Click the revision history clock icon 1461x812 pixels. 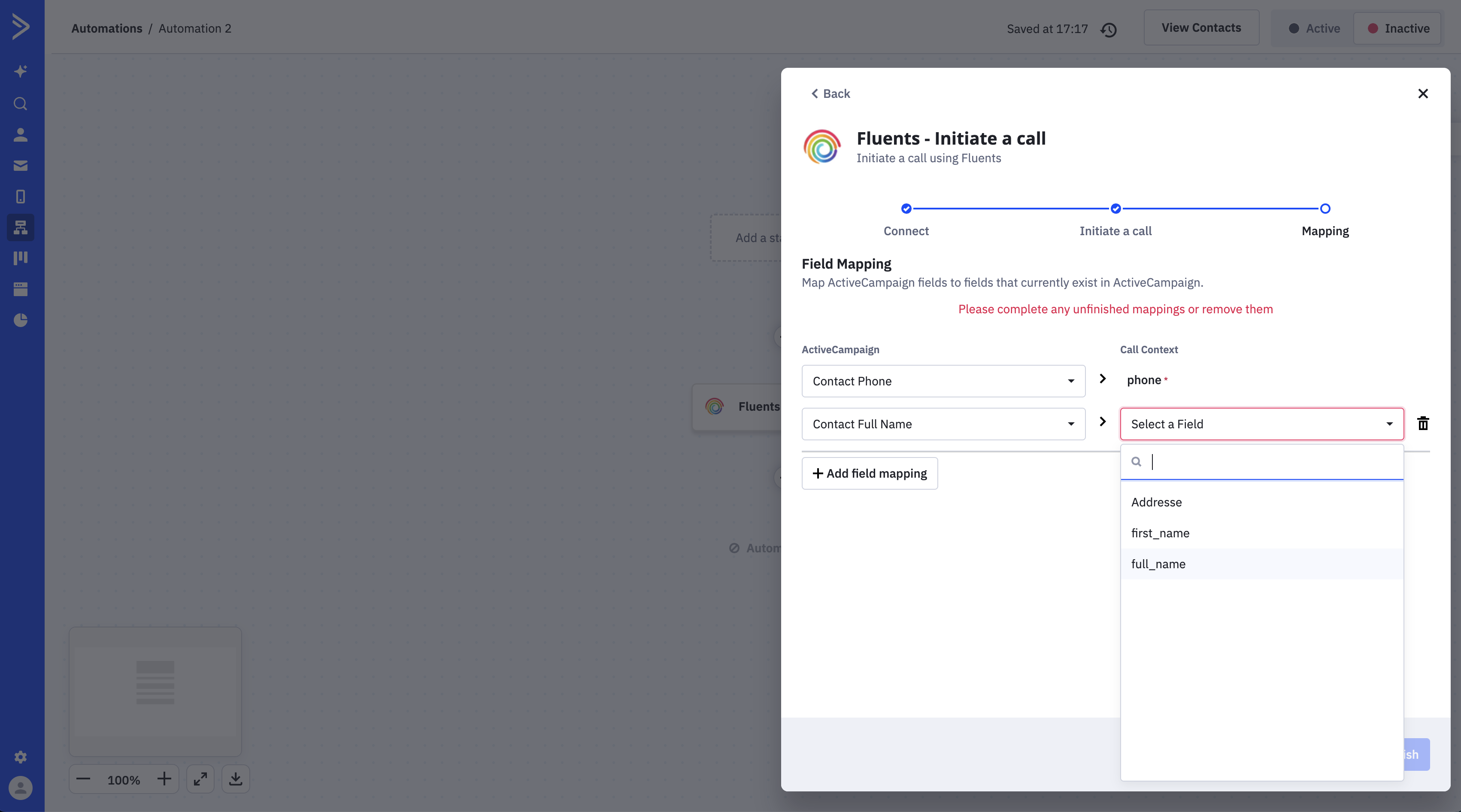pyautogui.click(x=1108, y=30)
